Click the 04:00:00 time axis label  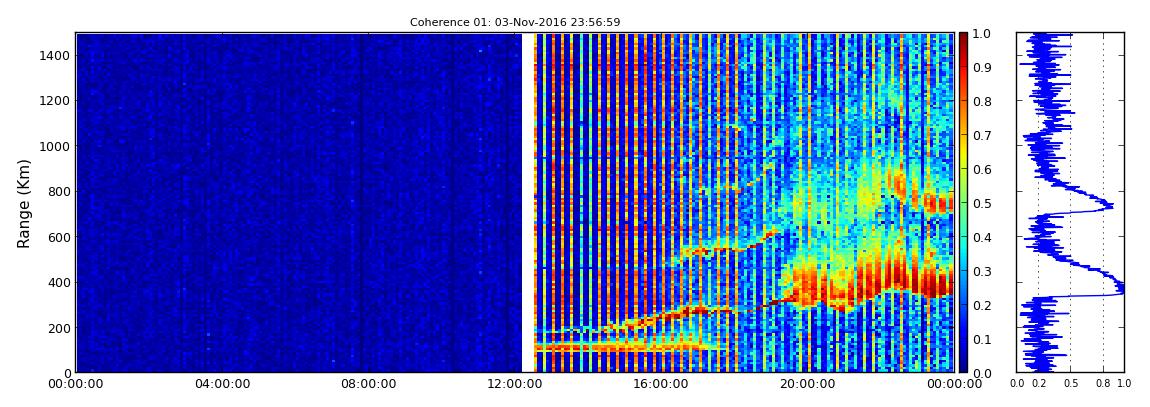[222, 384]
